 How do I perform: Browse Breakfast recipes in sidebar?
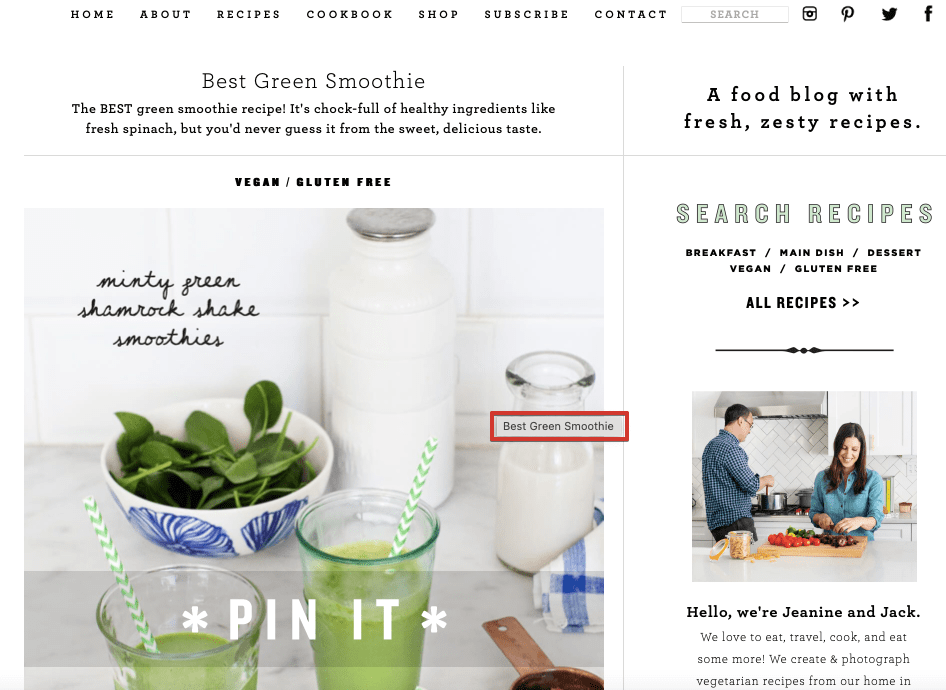pos(721,253)
